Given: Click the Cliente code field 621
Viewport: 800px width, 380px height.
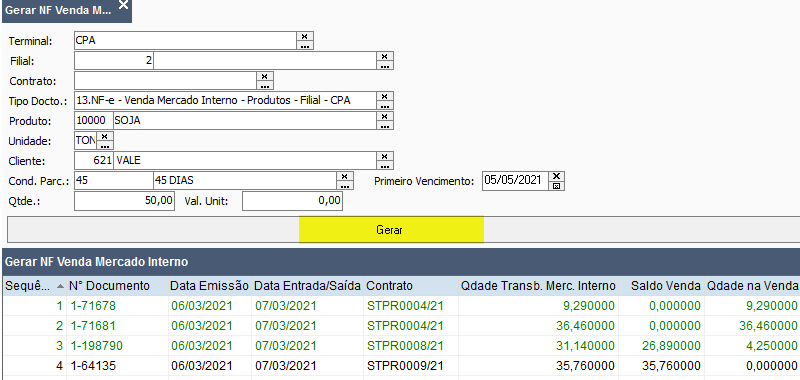Looking at the screenshot, I should pyautogui.click(x=93, y=161).
